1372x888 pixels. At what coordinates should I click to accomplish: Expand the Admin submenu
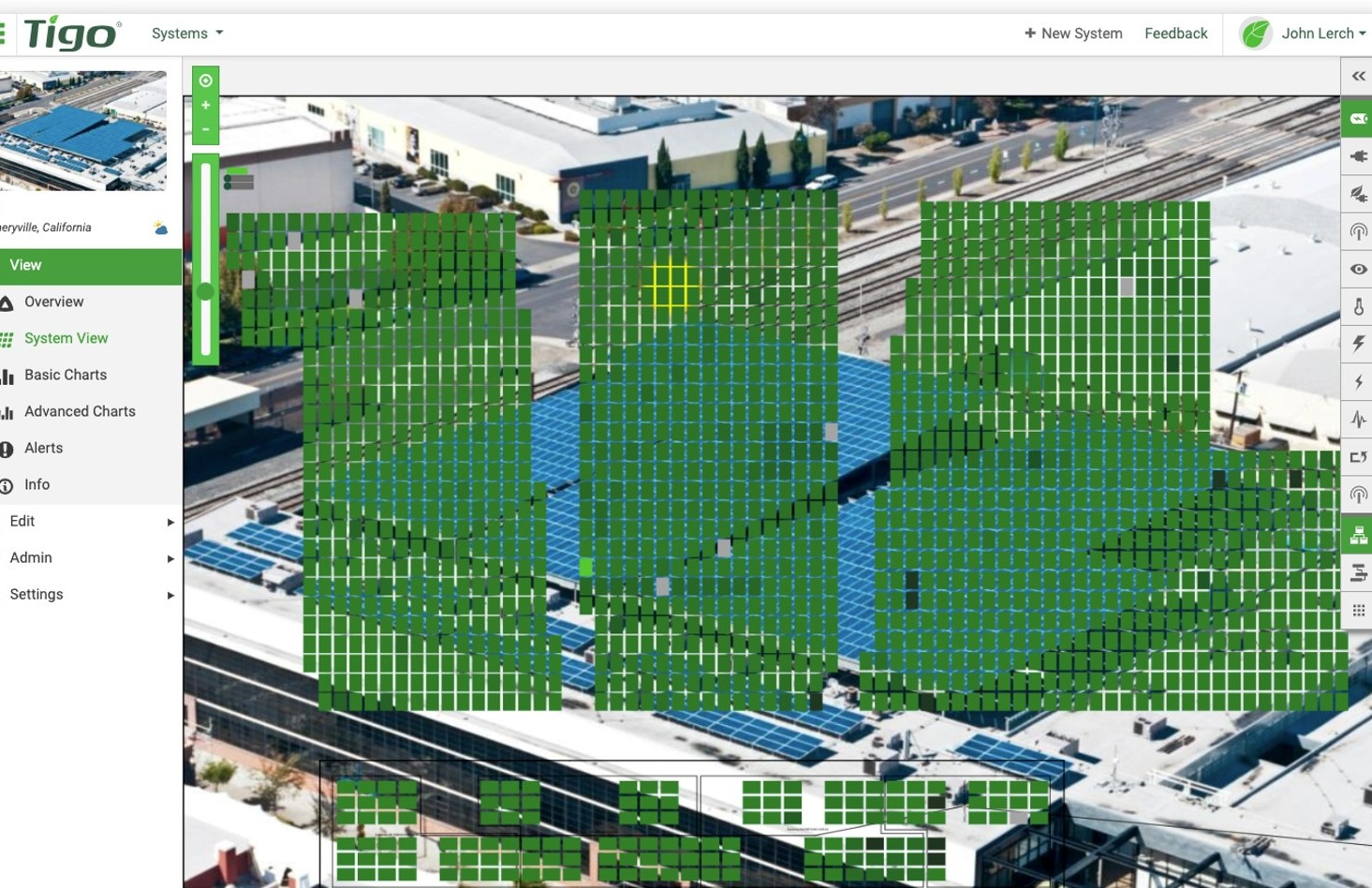click(x=91, y=557)
